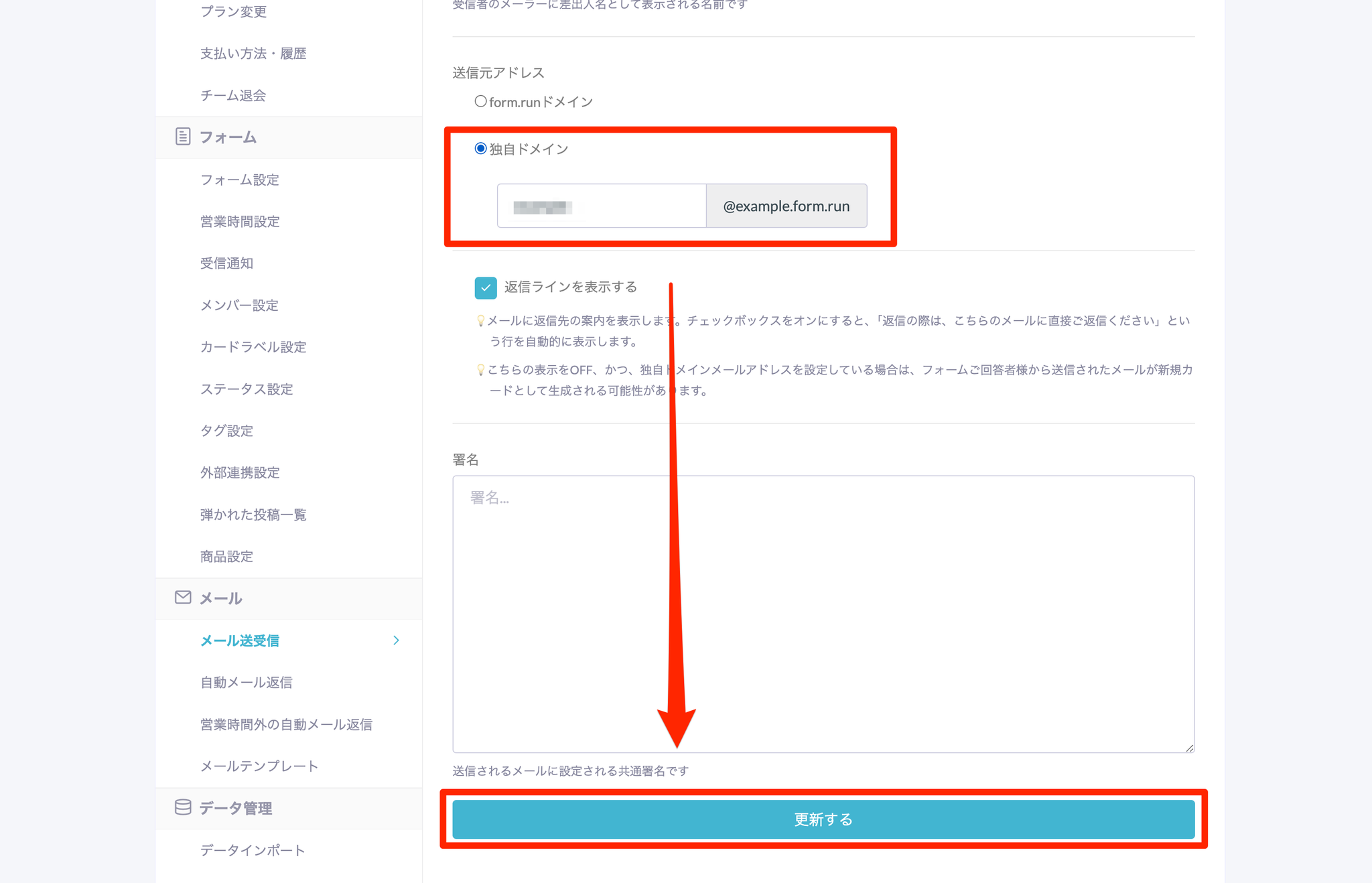Viewport: 1372px width, 883px height.
Task: Open 支払い方法・履歴 page
Action: [x=253, y=54]
